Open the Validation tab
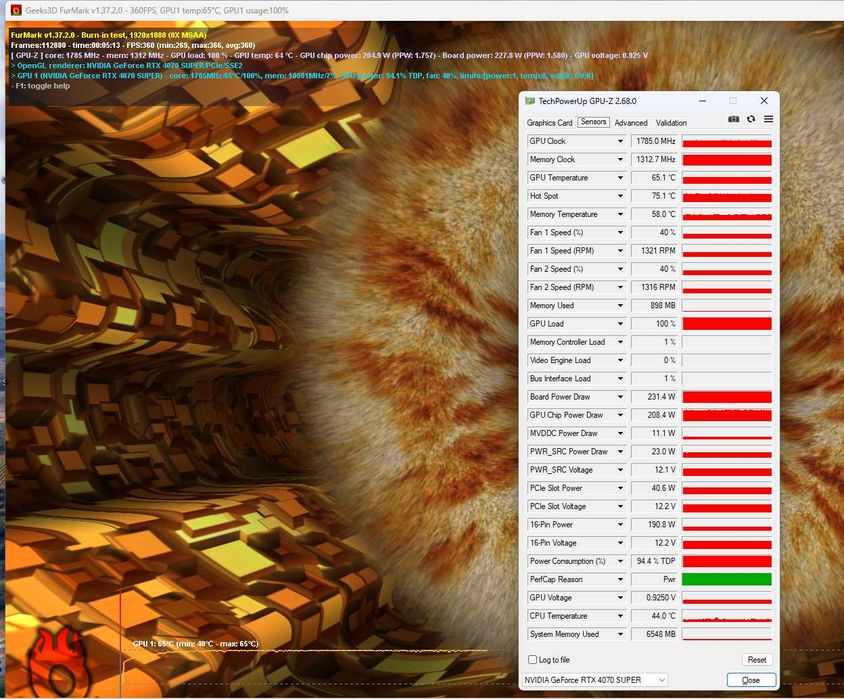 pyautogui.click(x=671, y=123)
